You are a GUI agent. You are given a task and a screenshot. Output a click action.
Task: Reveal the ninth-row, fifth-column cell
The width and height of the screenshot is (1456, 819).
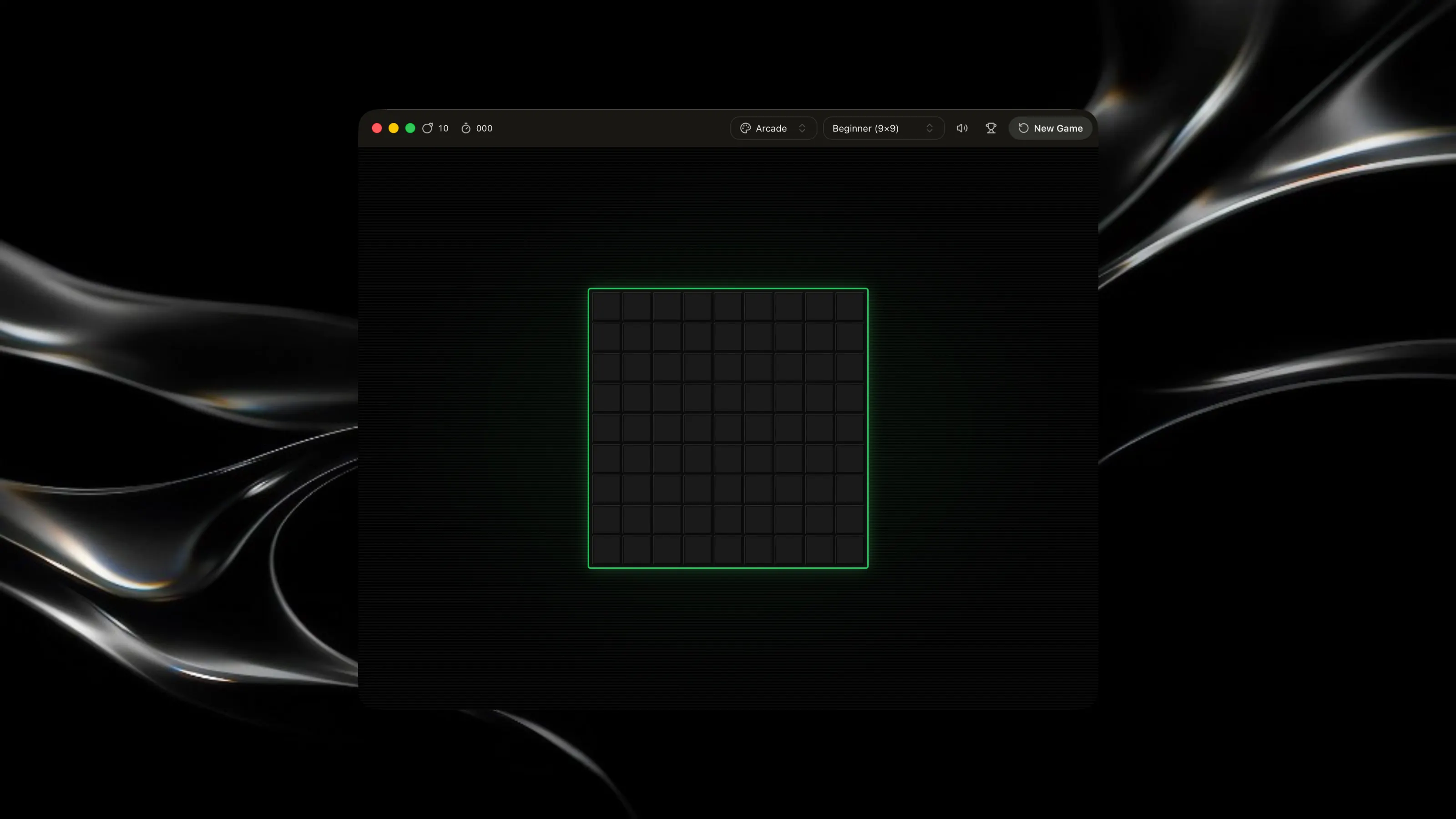click(x=728, y=549)
